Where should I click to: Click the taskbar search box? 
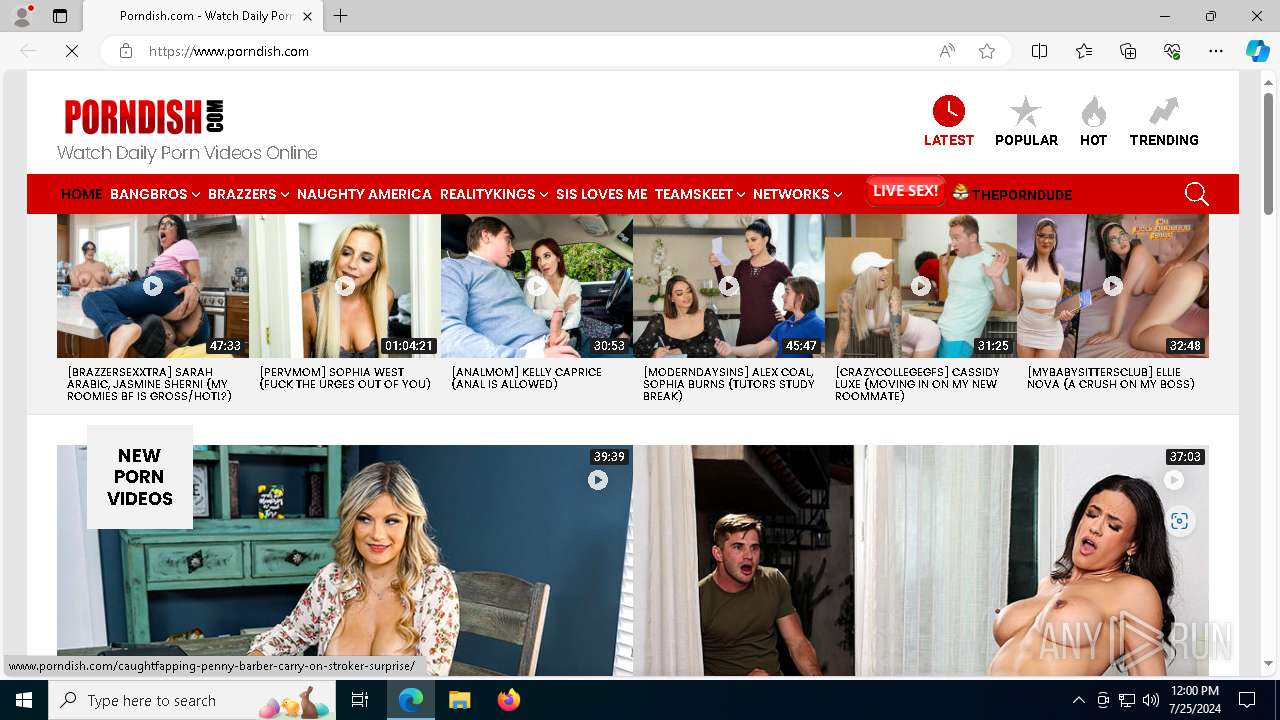(192, 700)
